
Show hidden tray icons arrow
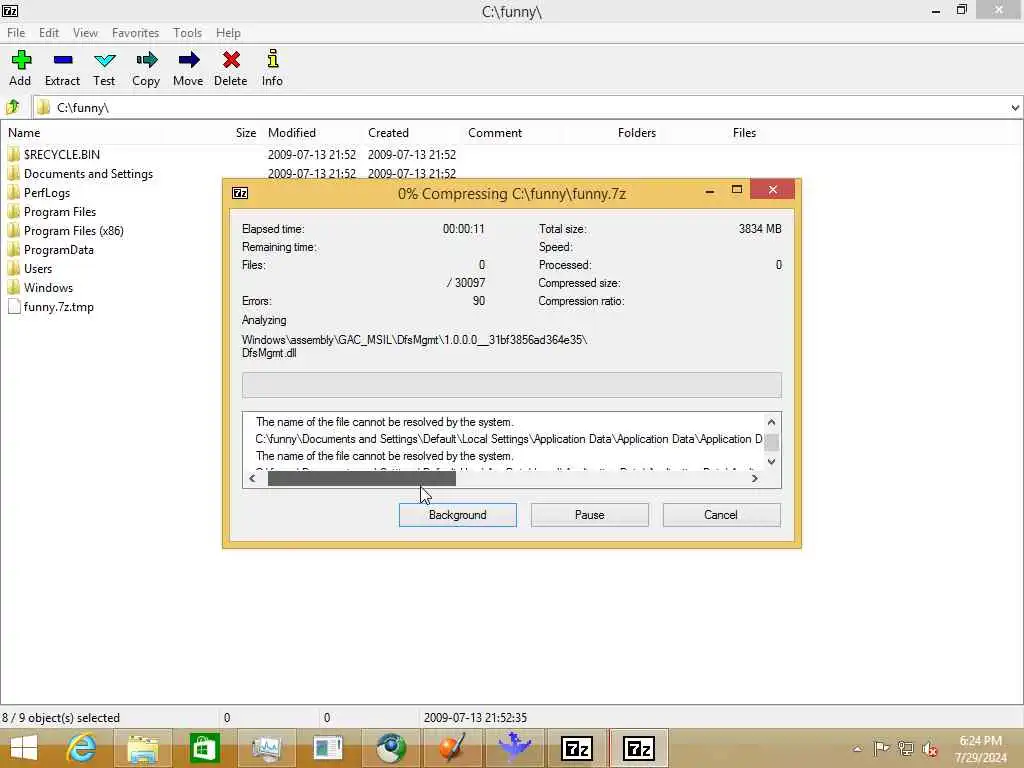[x=857, y=749]
